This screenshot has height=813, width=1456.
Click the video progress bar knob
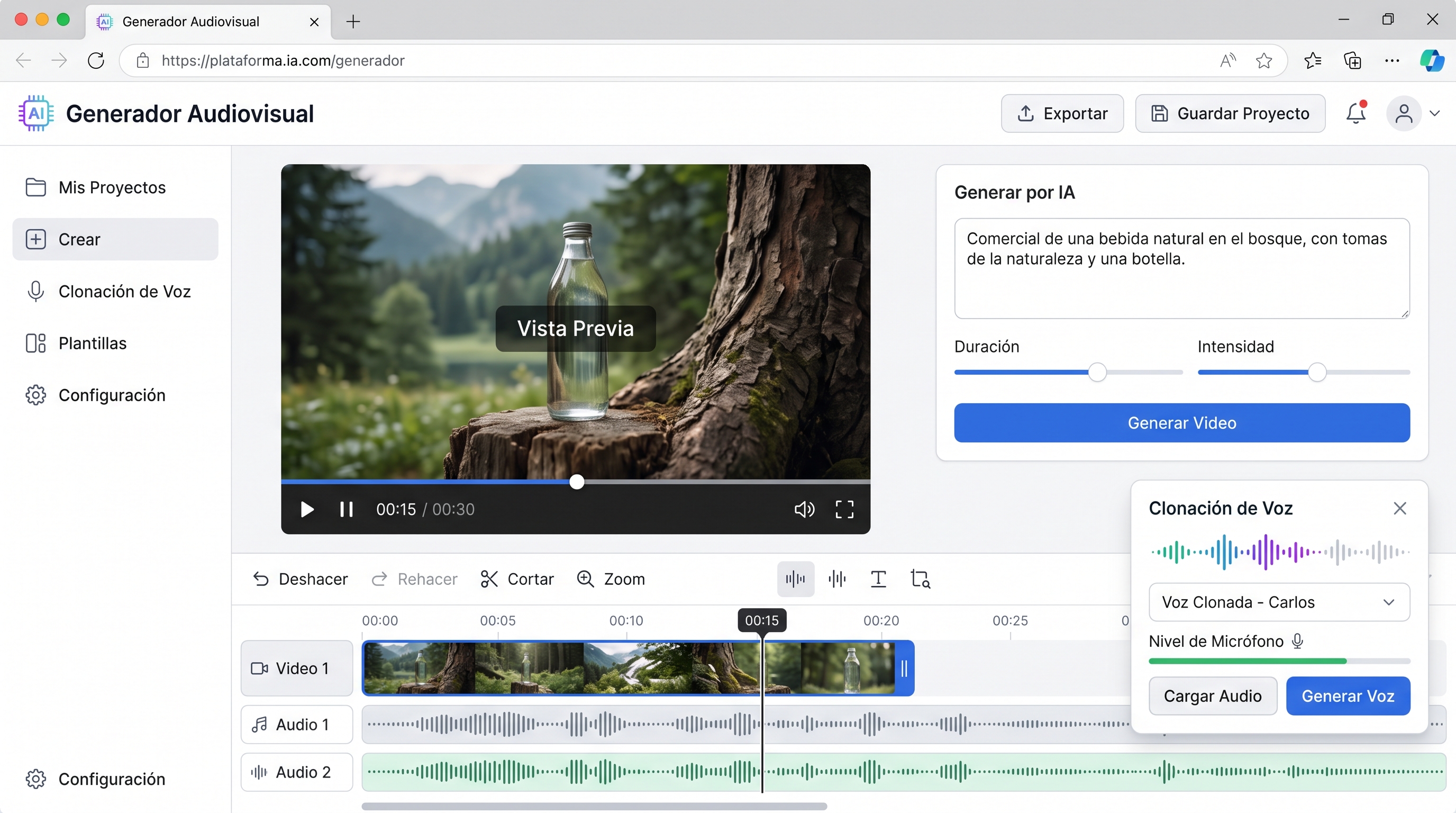(x=577, y=482)
